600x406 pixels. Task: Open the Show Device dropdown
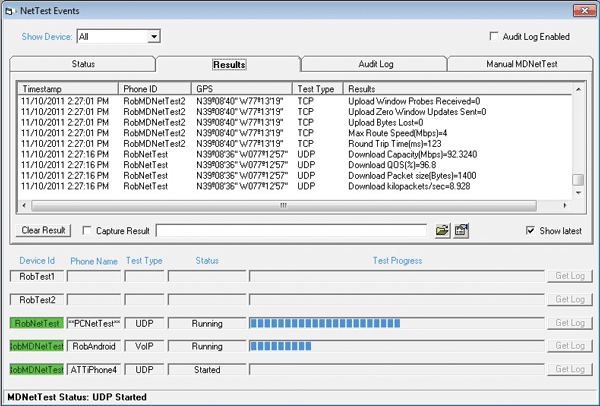pyautogui.click(x=153, y=37)
